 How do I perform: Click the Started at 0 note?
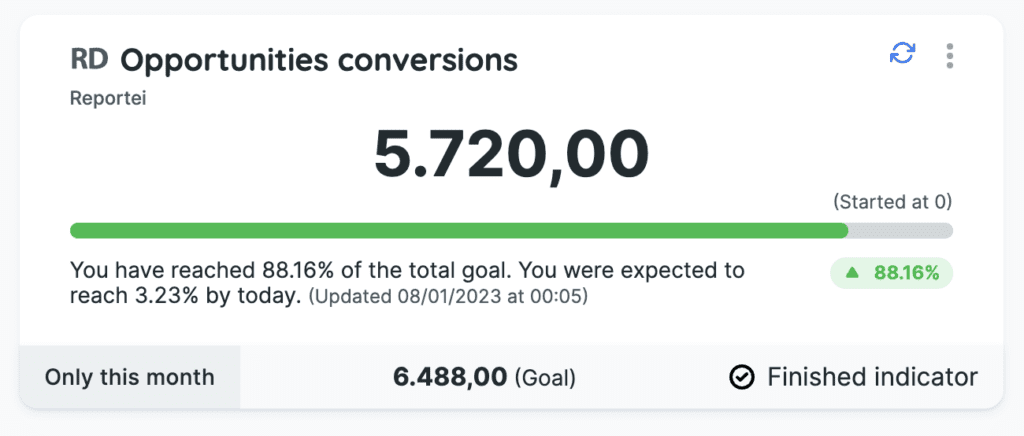(x=893, y=202)
